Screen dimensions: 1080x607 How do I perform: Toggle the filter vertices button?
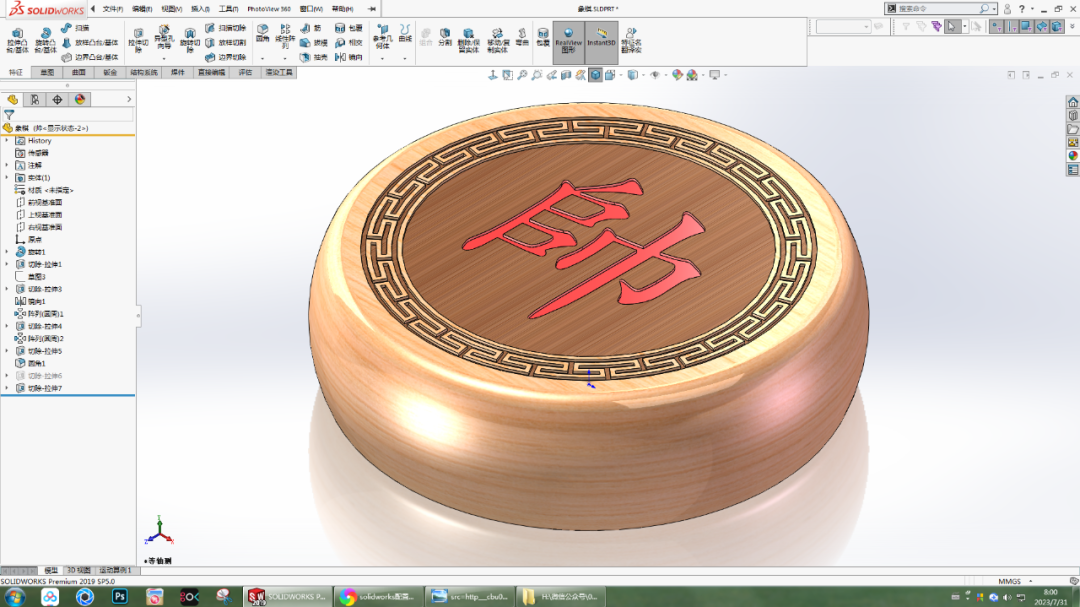point(996,27)
